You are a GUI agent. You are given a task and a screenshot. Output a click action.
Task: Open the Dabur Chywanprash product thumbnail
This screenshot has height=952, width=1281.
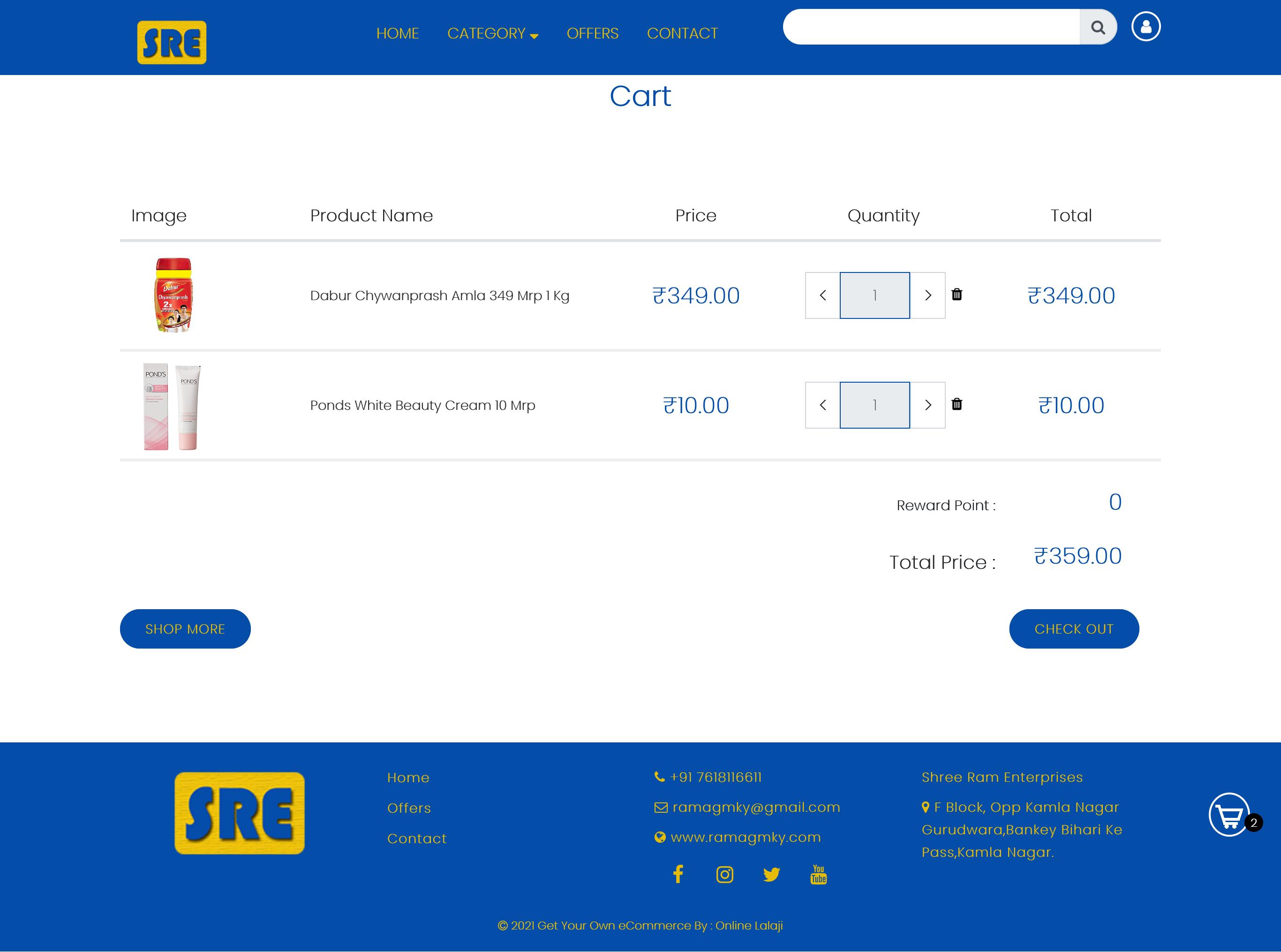click(173, 295)
